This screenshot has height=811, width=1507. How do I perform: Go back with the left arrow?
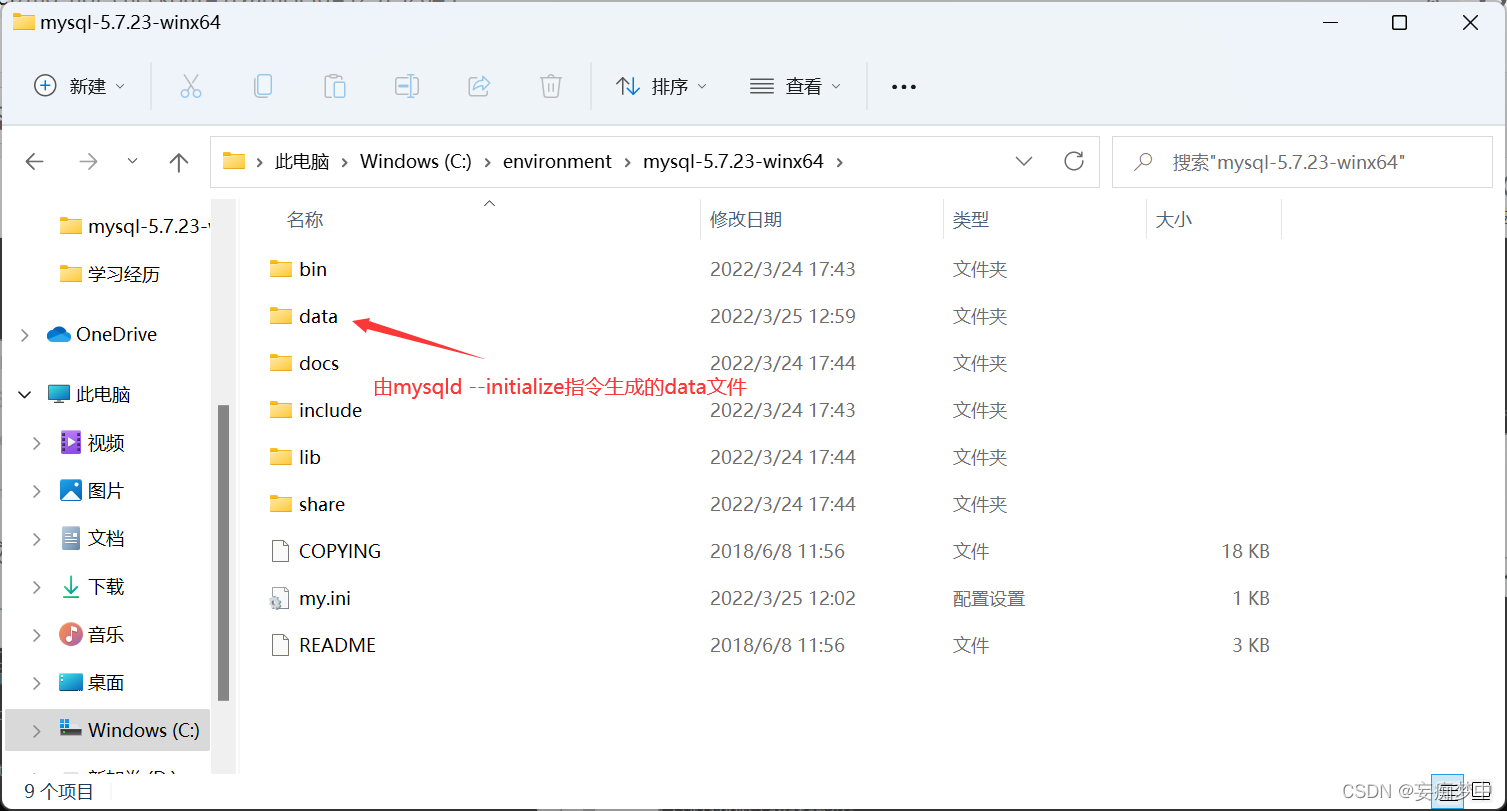click(x=35, y=161)
